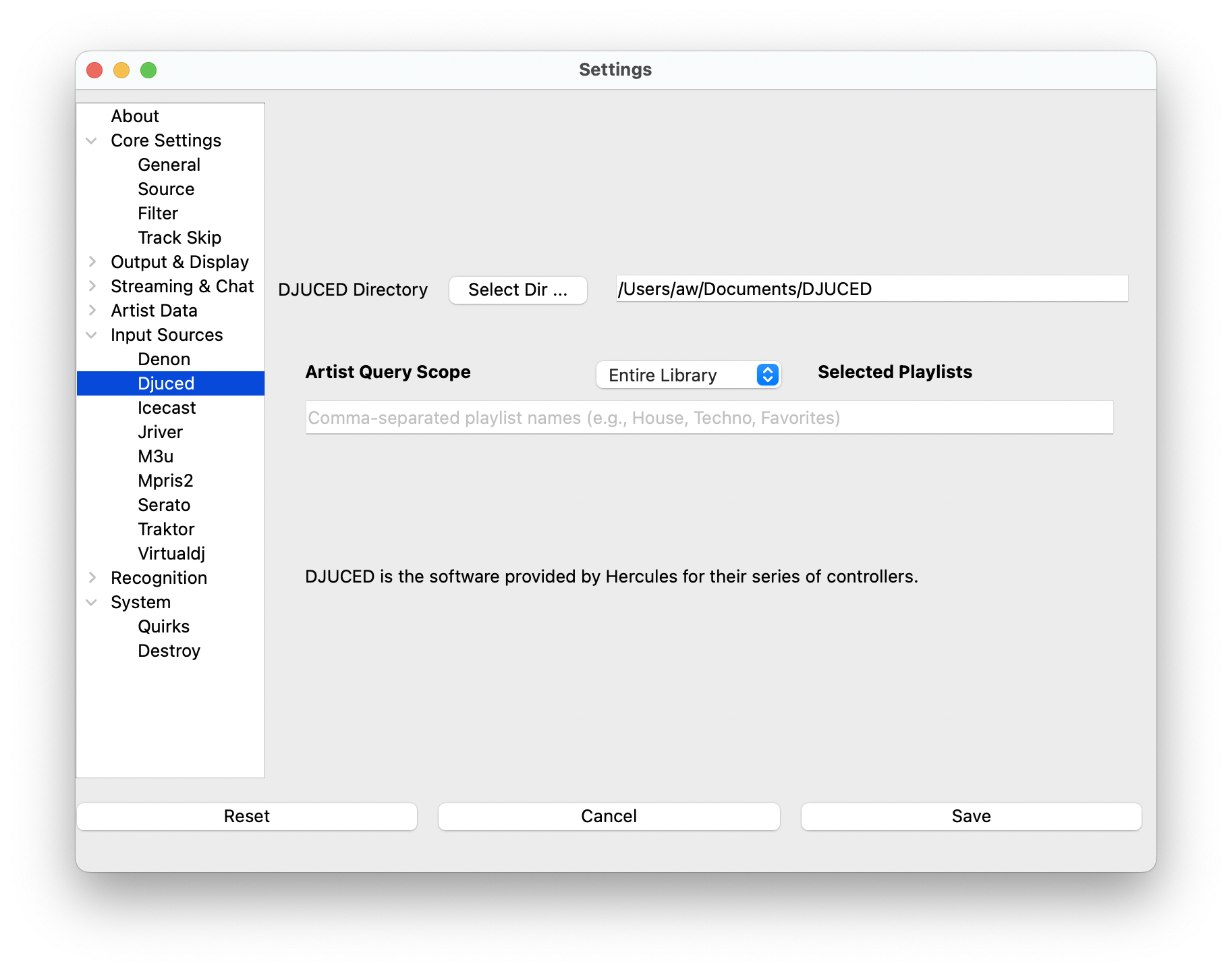Viewport: 1232px width, 972px height.
Task: Expand the Artist Data section
Action: coord(93,310)
